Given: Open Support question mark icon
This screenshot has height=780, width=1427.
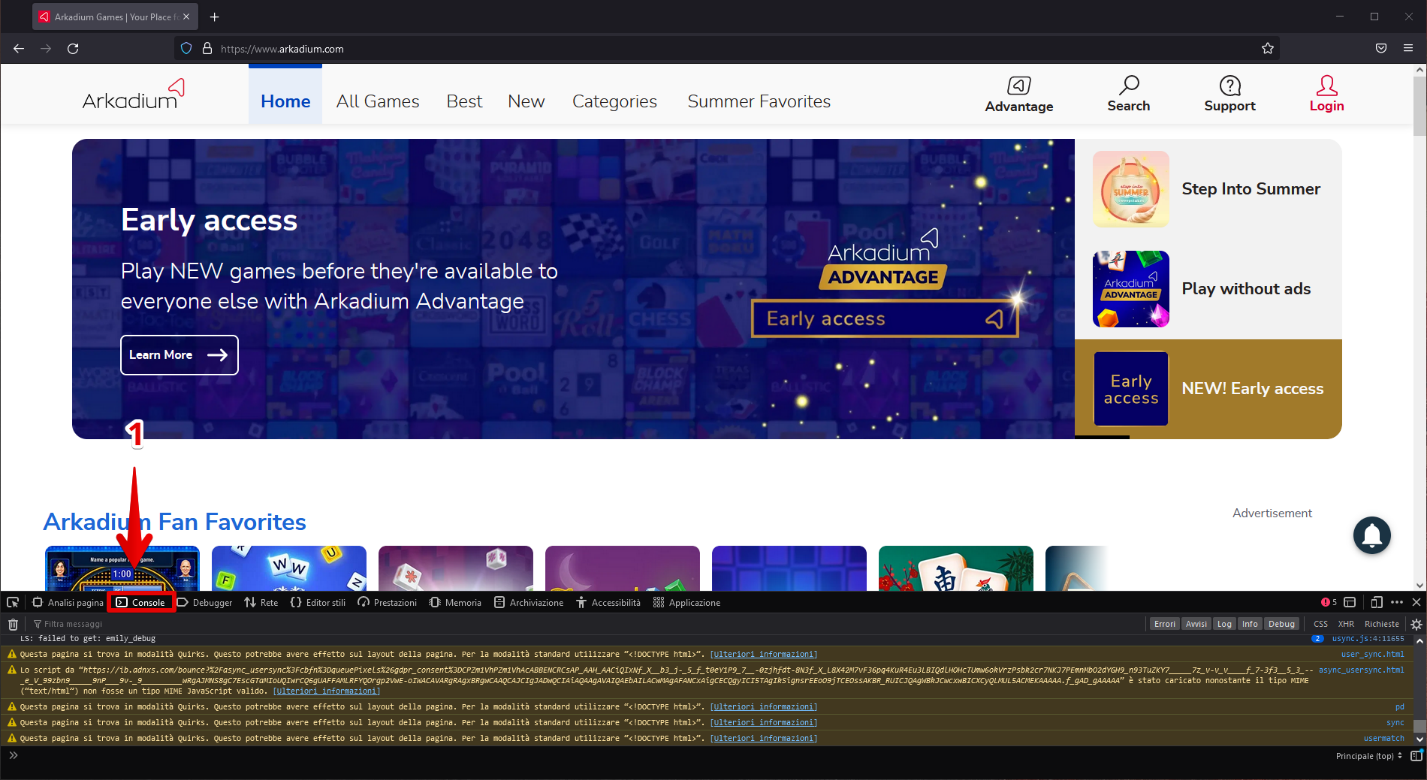Looking at the screenshot, I should 1230,95.
